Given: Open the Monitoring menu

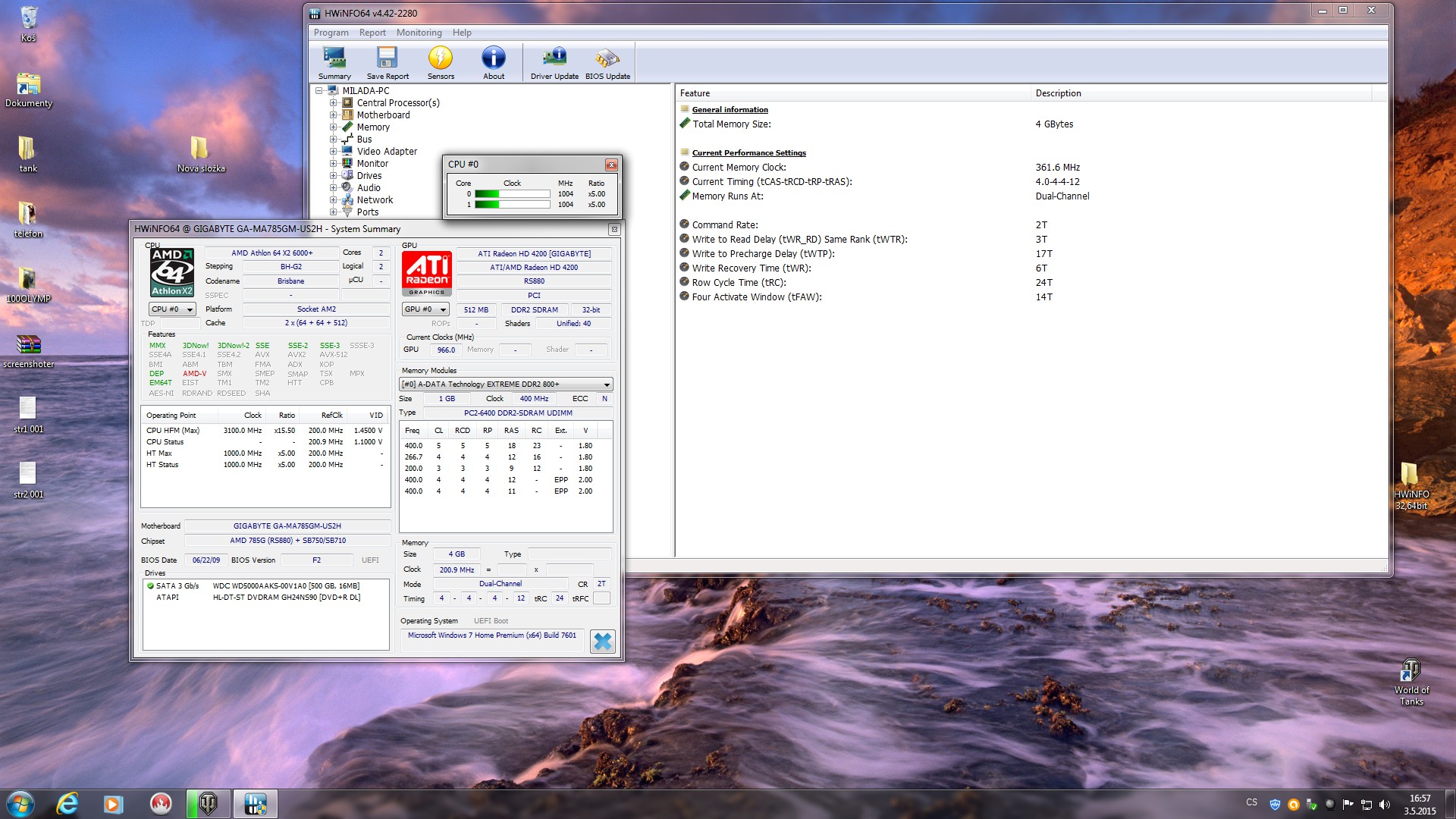Looking at the screenshot, I should pos(419,33).
